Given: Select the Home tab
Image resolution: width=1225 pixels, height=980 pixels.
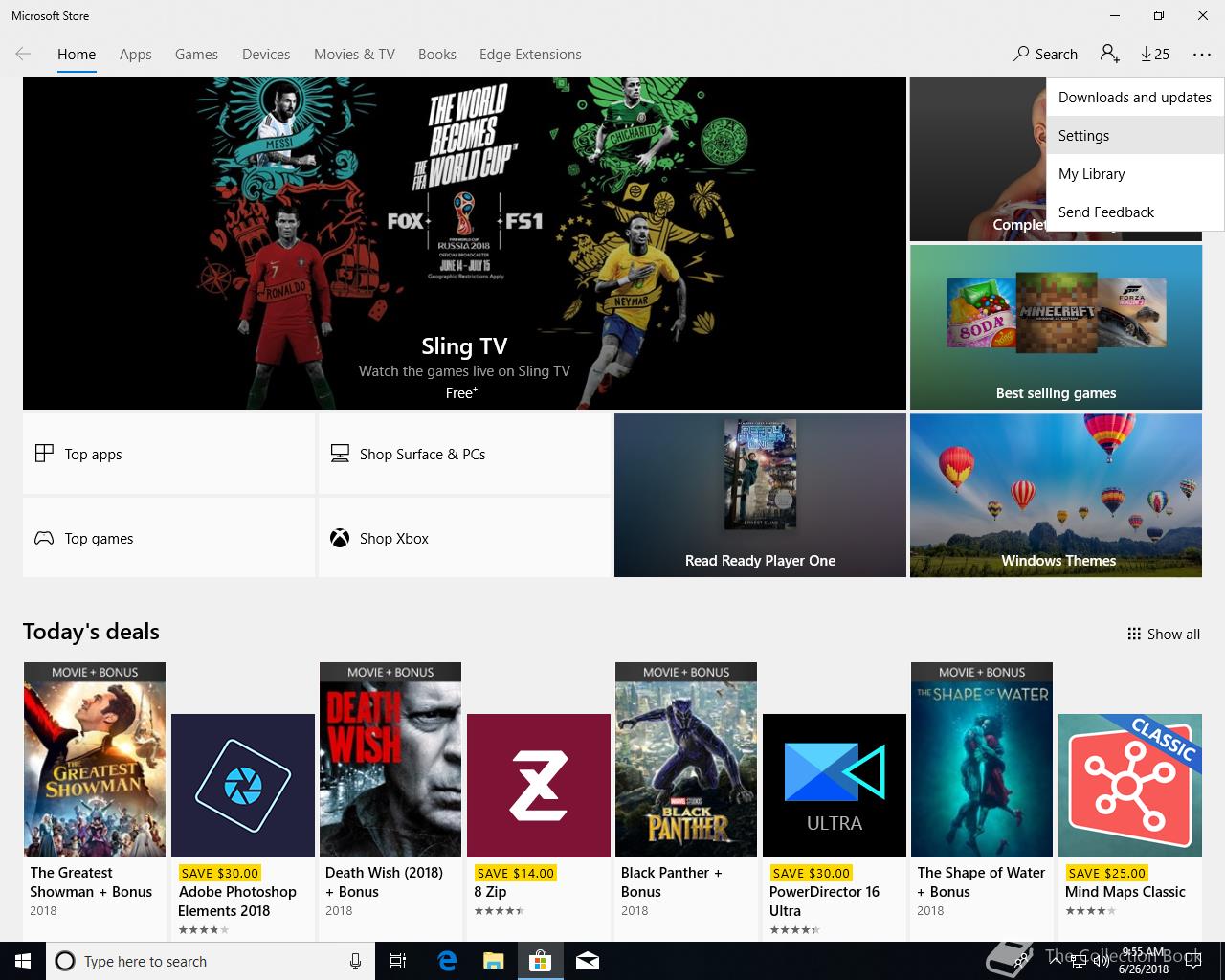Looking at the screenshot, I should coord(77,55).
